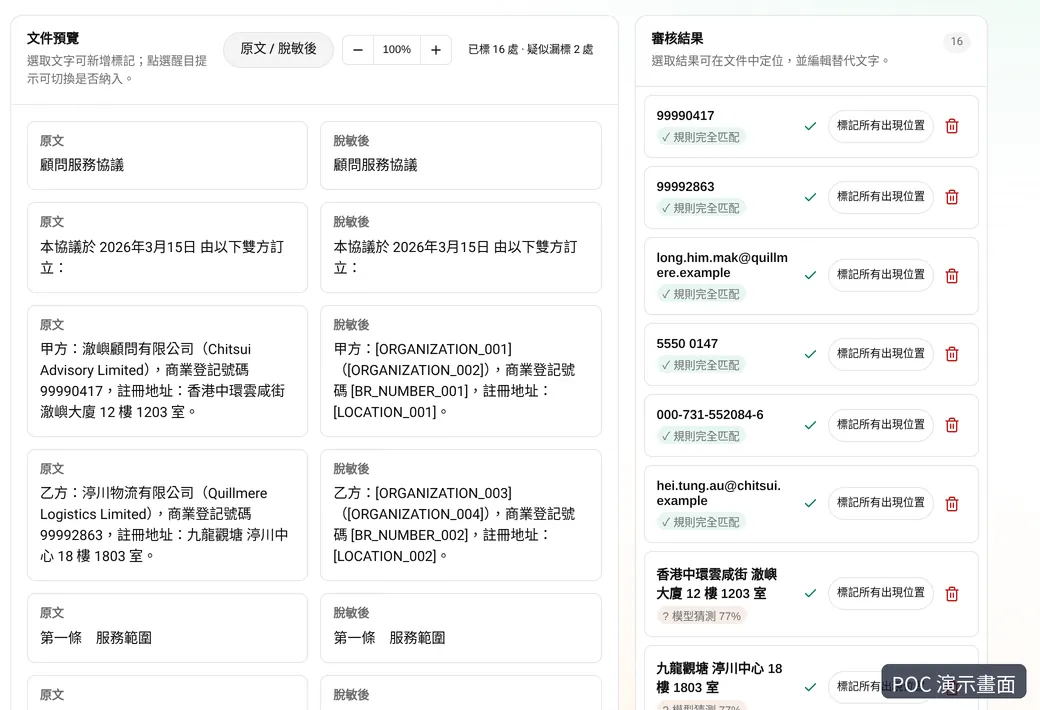1040x710 pixels.
Task: Mark all occurrences of hei.tung.au email
Action: pyautogui.click(x=881, y=503)
